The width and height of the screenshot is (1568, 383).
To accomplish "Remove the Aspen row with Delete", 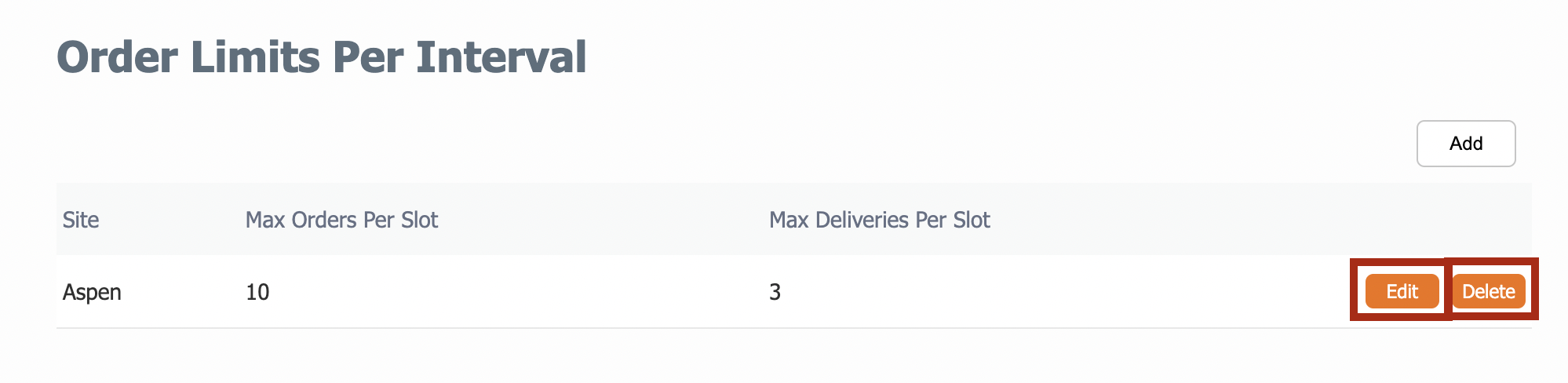I will tap(1489, 291).
